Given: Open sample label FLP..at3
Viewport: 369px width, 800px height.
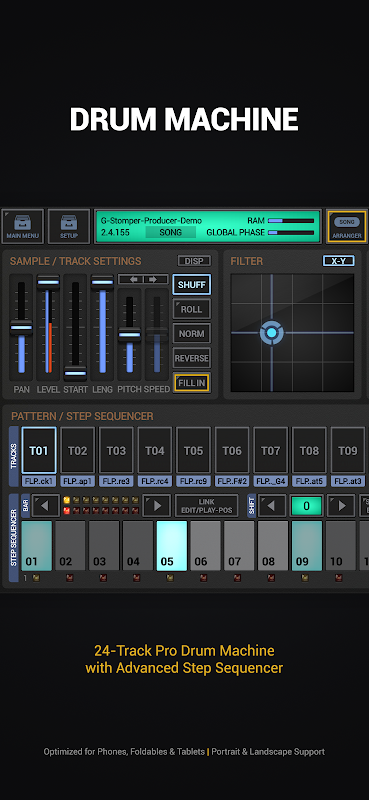Looking at the screenshot, I should point(348,481).
